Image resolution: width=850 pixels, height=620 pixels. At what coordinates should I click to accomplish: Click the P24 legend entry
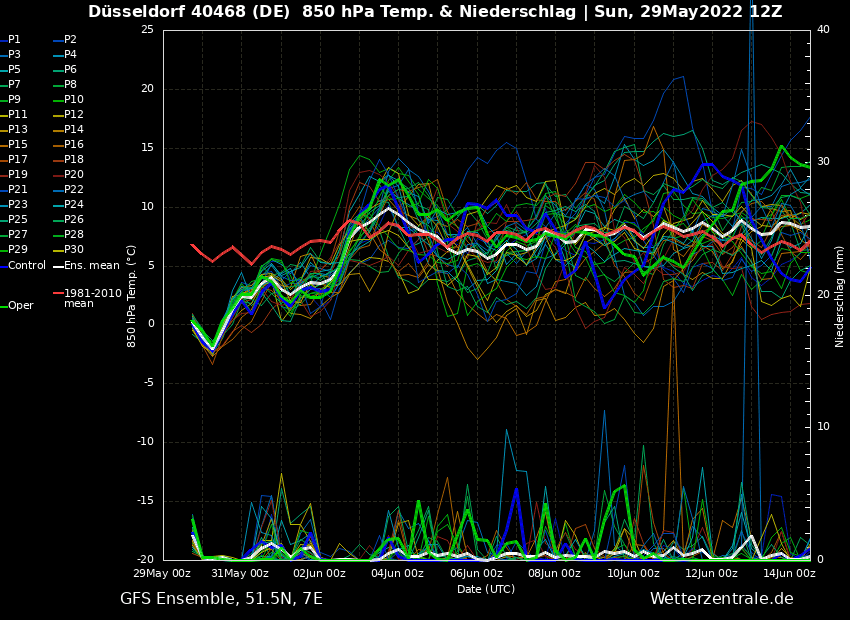tap(74, 205)
